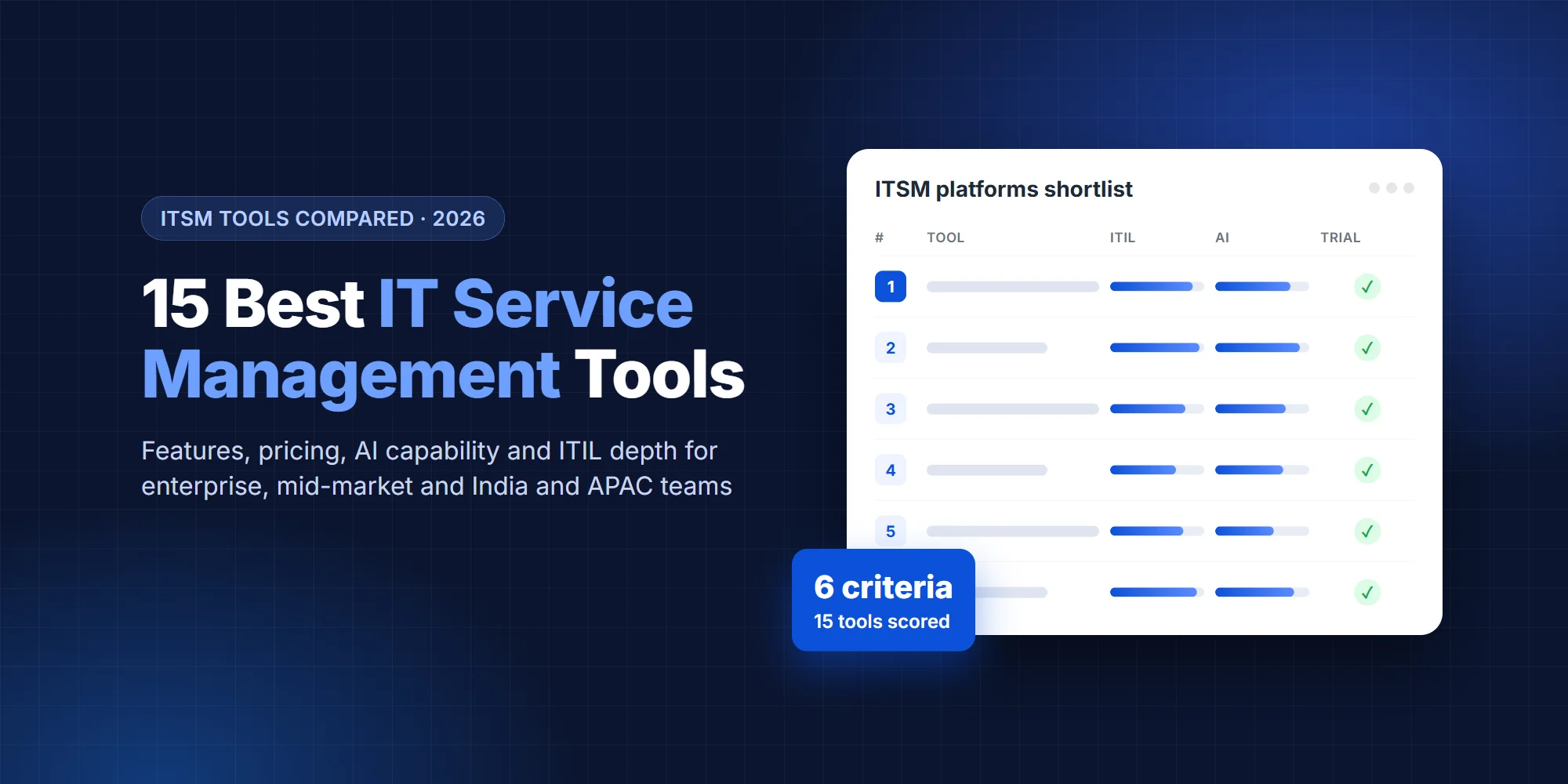This screenshot has width=1568, height=784.
Task: Click the ITSM platforms shortlist title
Action: tap(1004, 190)
